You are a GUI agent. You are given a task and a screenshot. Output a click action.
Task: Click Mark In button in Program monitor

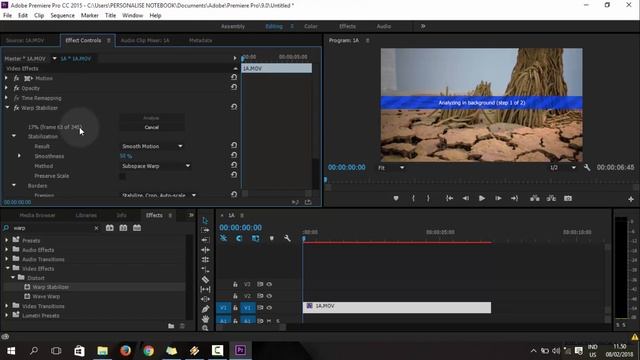[x=413, y=198]
